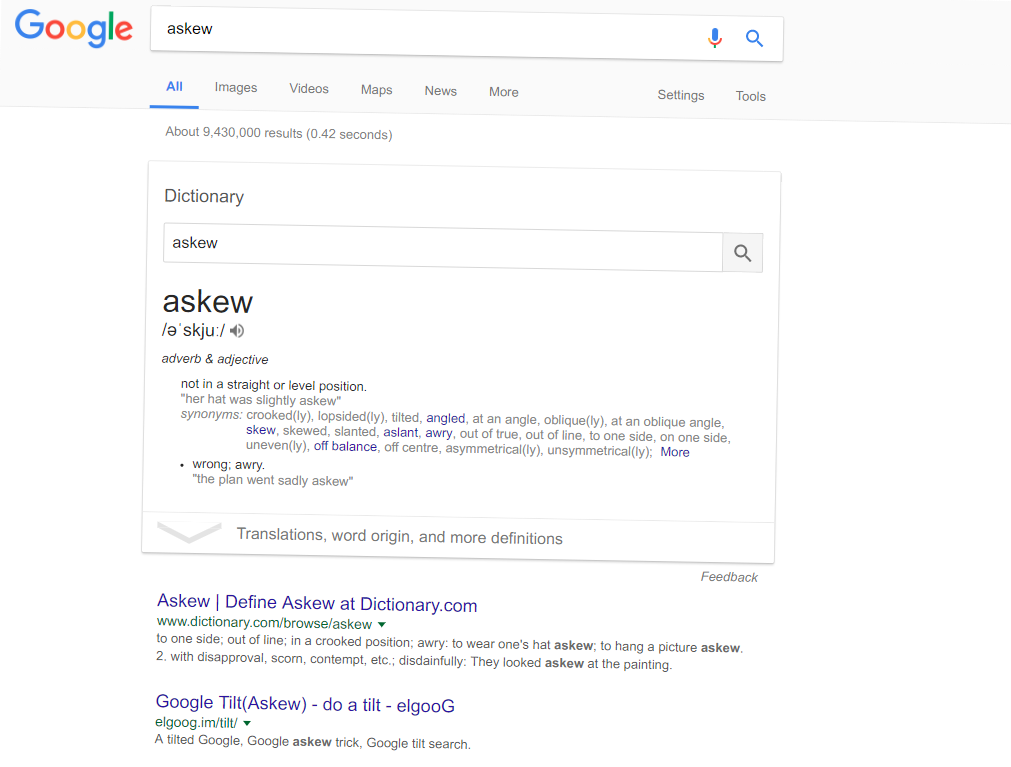Open the Maps tab
The height and width of the screenshot is (767, 1011).
tap(376, 90)
